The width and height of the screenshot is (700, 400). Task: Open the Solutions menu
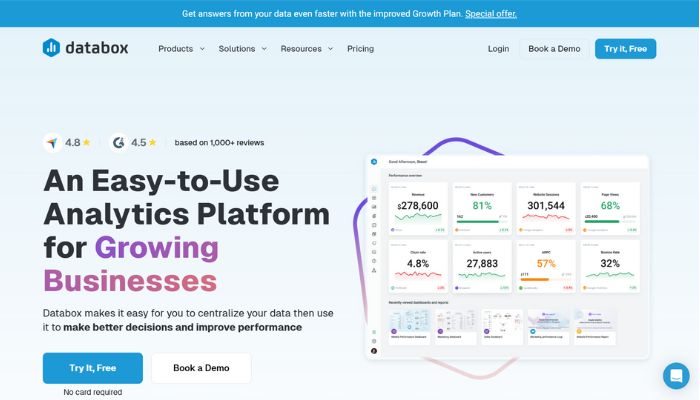click(x=237, y=49)
